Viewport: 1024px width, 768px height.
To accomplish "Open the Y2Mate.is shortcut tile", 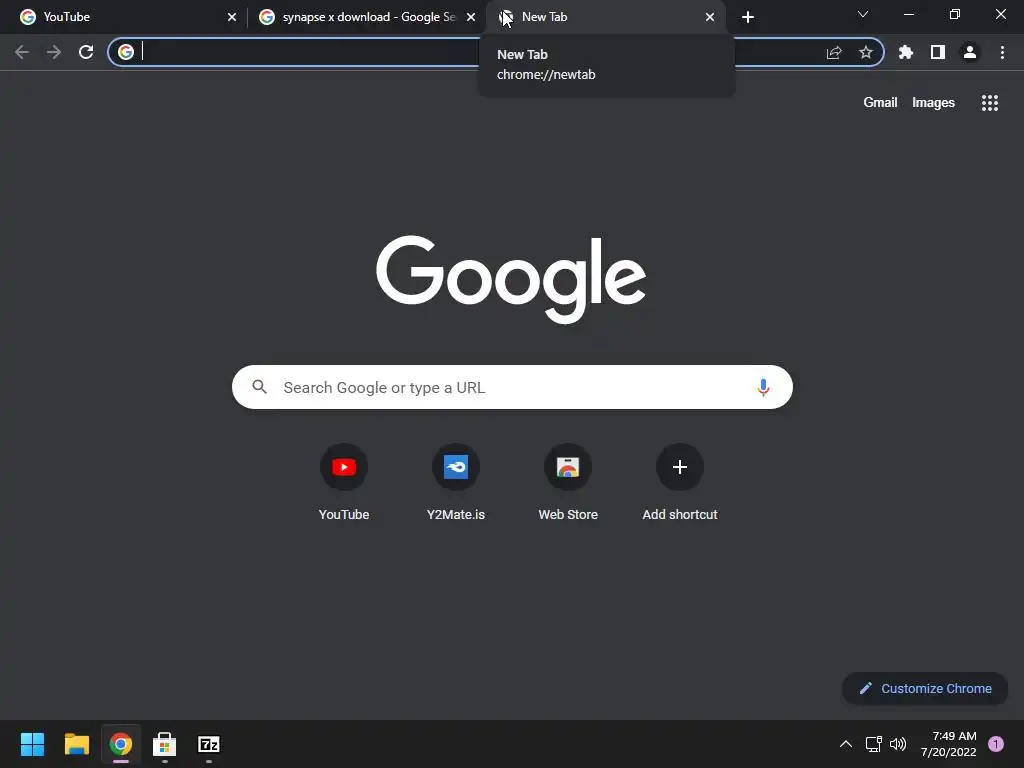I will (x=456, y=483).
